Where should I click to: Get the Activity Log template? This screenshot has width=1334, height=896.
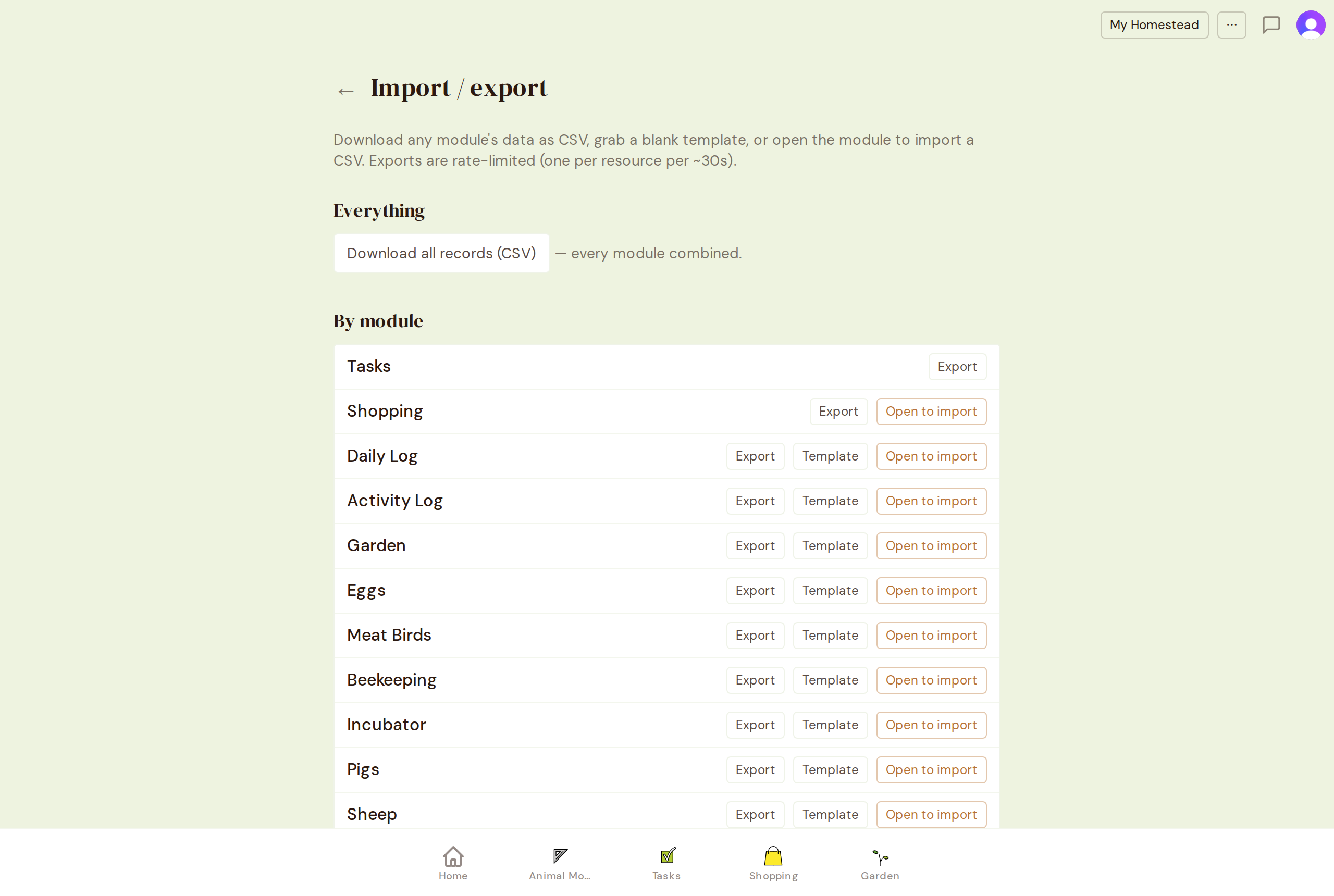click(x=830, y=501)
